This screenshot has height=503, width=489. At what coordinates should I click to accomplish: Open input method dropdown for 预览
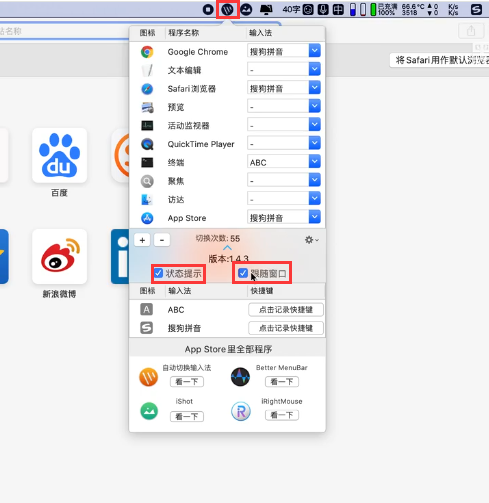coord(314,106)
